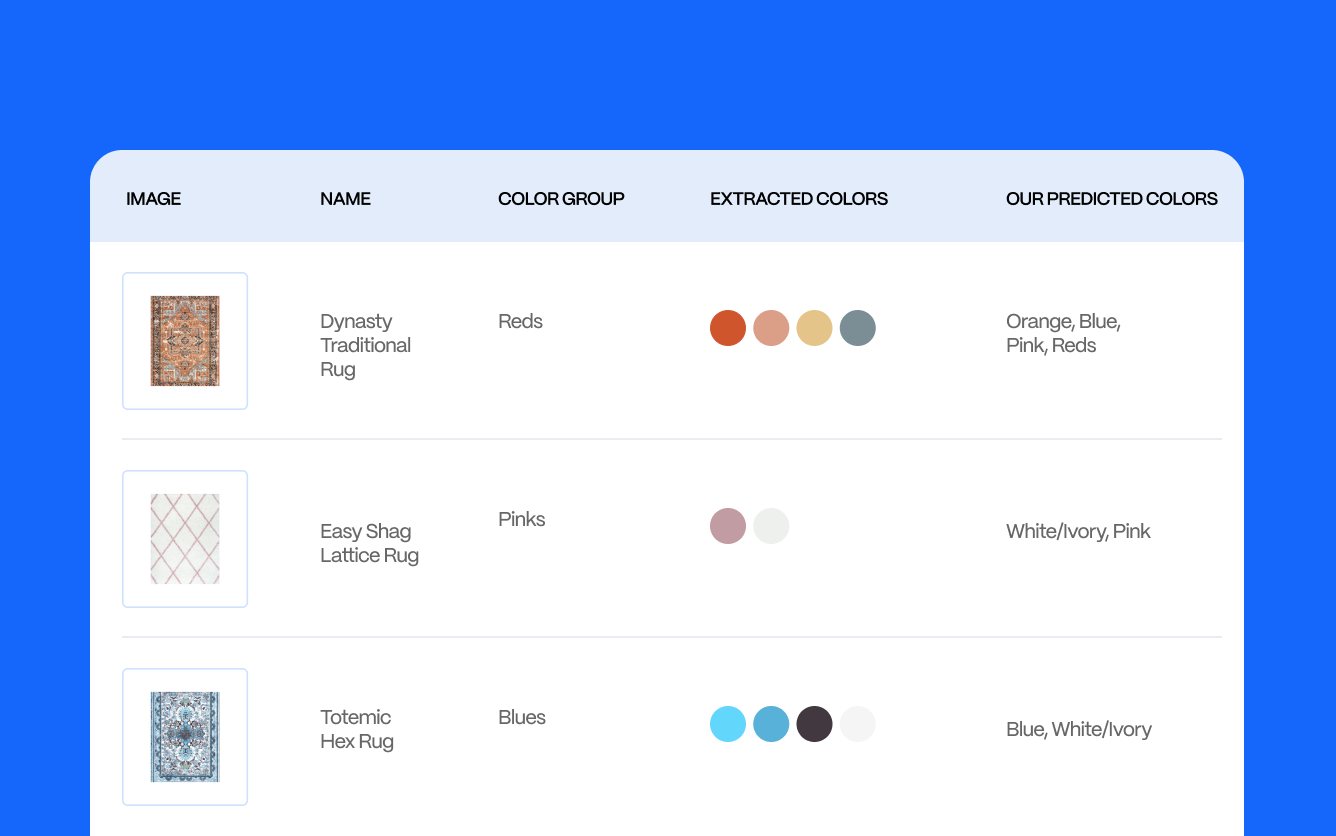
Task: Click the dusty pink swatch for Easy Shag rug
Action: pyautogui.click(x=728, y=526)
